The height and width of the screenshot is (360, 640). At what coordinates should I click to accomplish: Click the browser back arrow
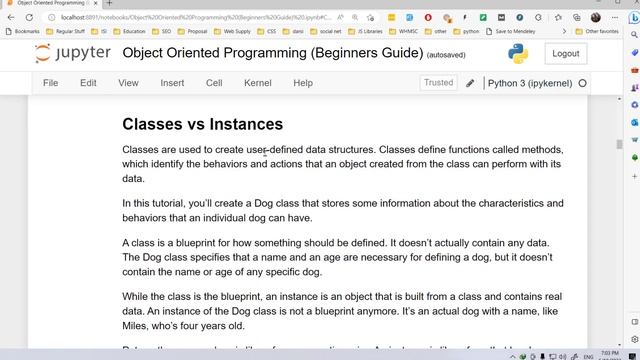tap(11, 18)
